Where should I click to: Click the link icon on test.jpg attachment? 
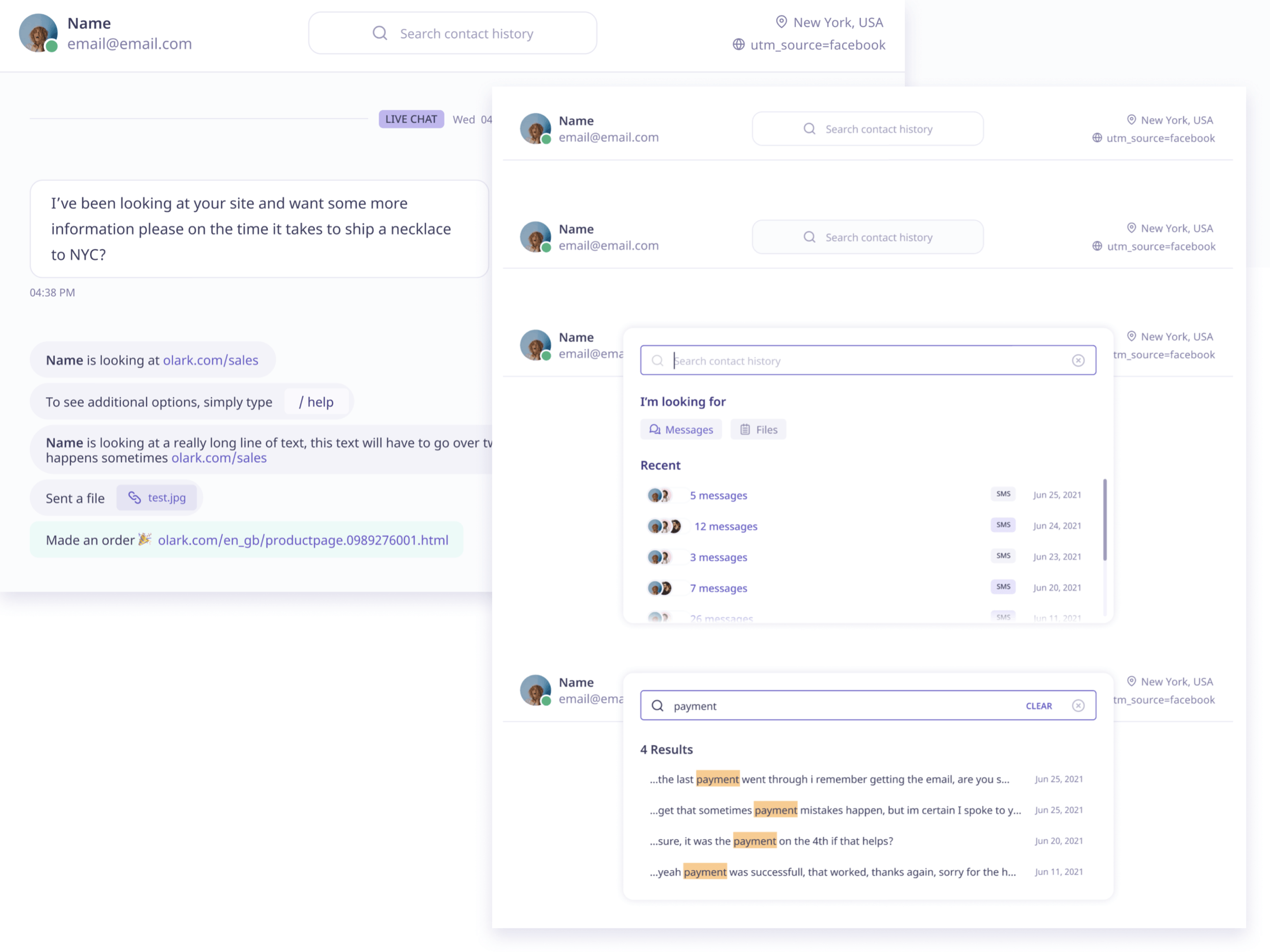point(134,498)
